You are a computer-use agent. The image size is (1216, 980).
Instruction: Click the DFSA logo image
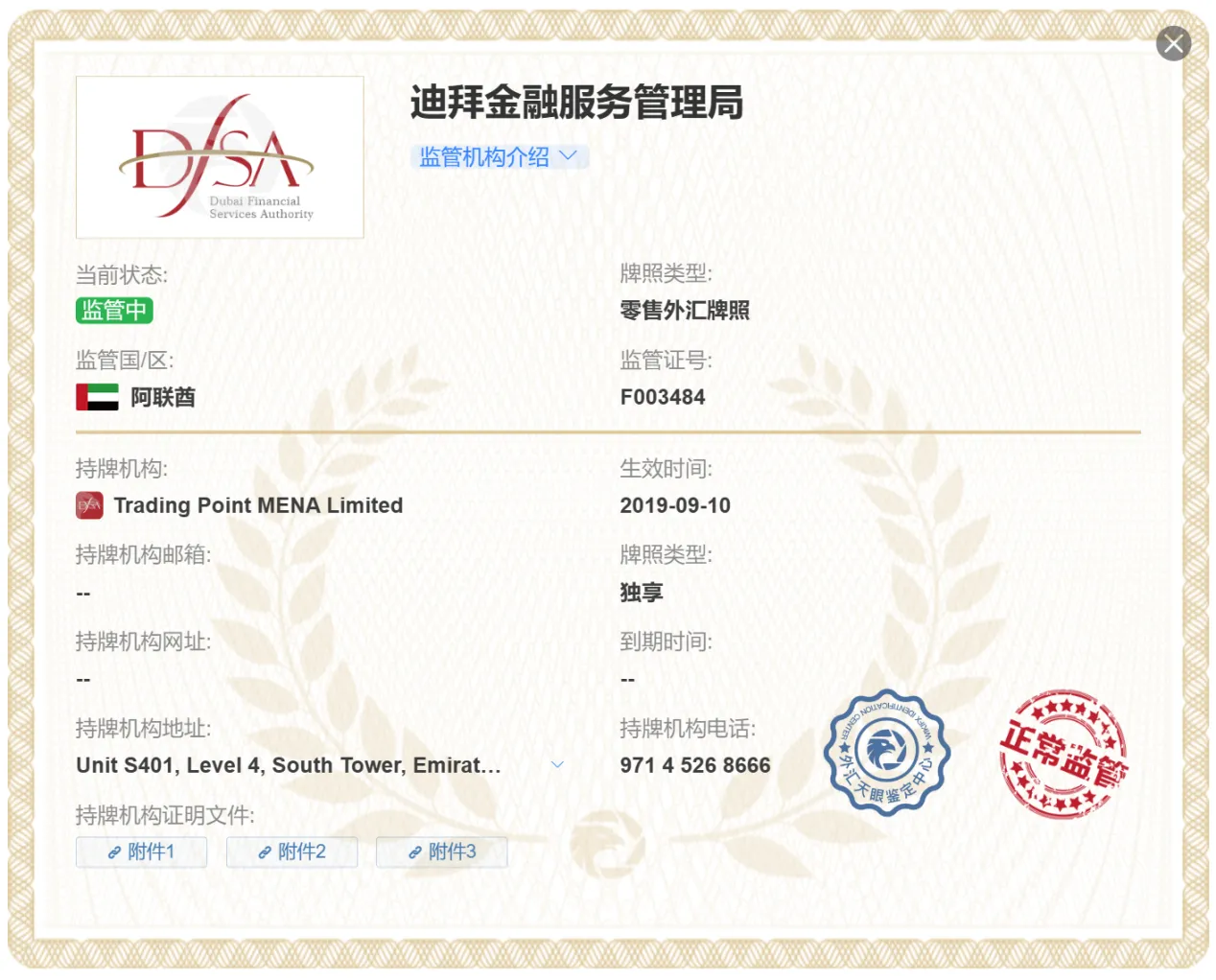pos(220,157)
